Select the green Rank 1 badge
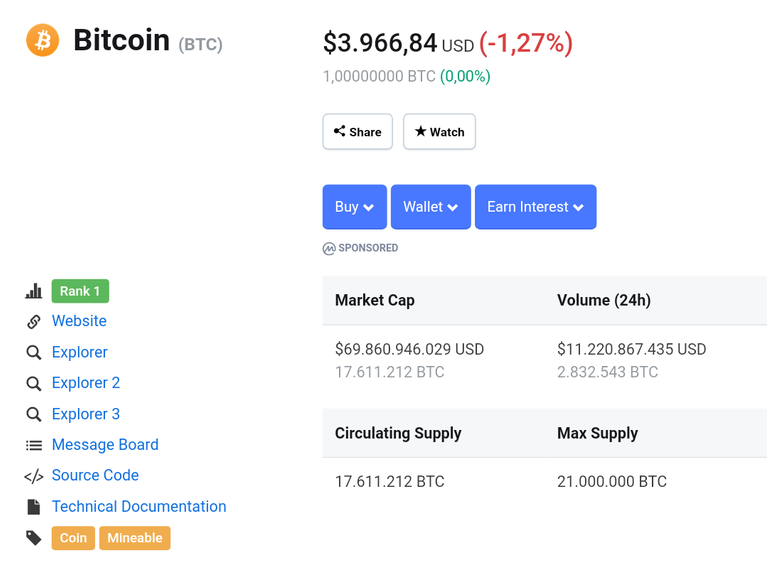Screen dimensions: 768x573 tap(80, 291)
